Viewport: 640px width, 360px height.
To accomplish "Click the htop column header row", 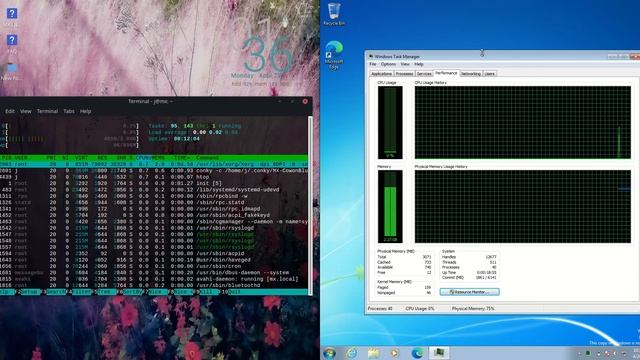I will coord(154,158).
